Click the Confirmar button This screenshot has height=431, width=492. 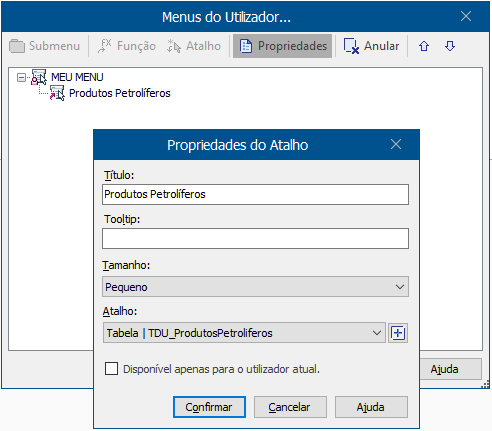pyautogui.click(x=209, y=407)
